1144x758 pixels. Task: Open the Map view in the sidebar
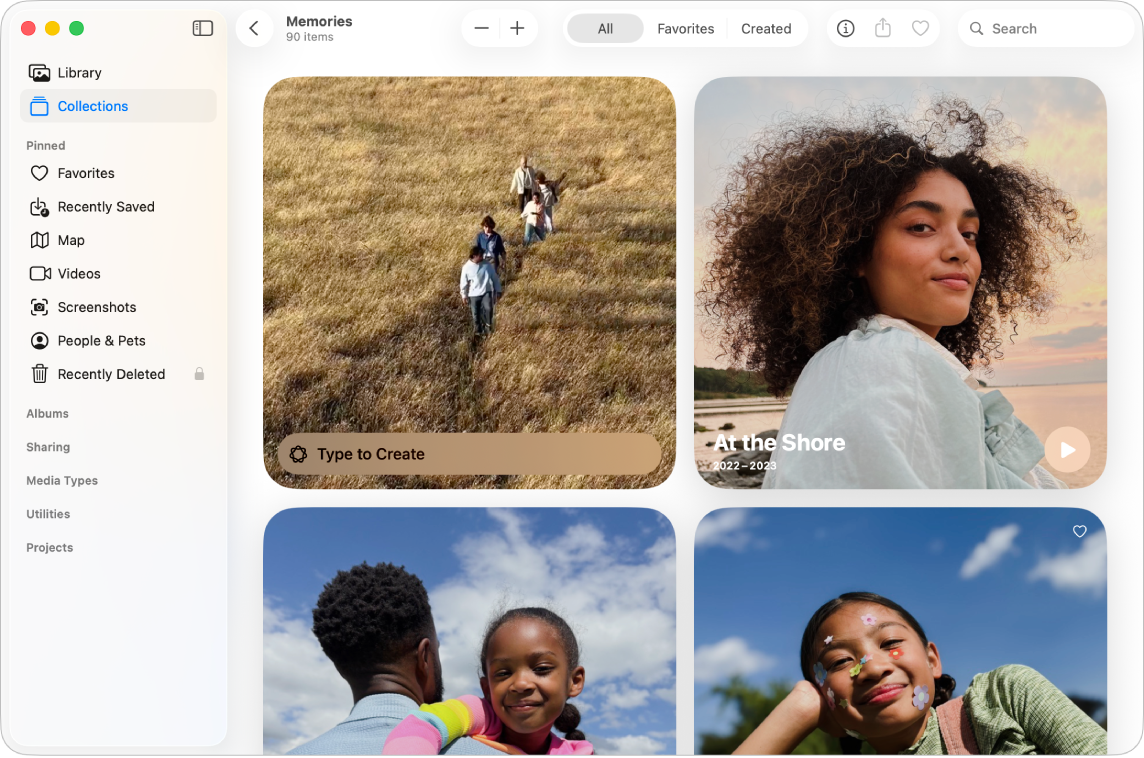(x=72, y=240)
